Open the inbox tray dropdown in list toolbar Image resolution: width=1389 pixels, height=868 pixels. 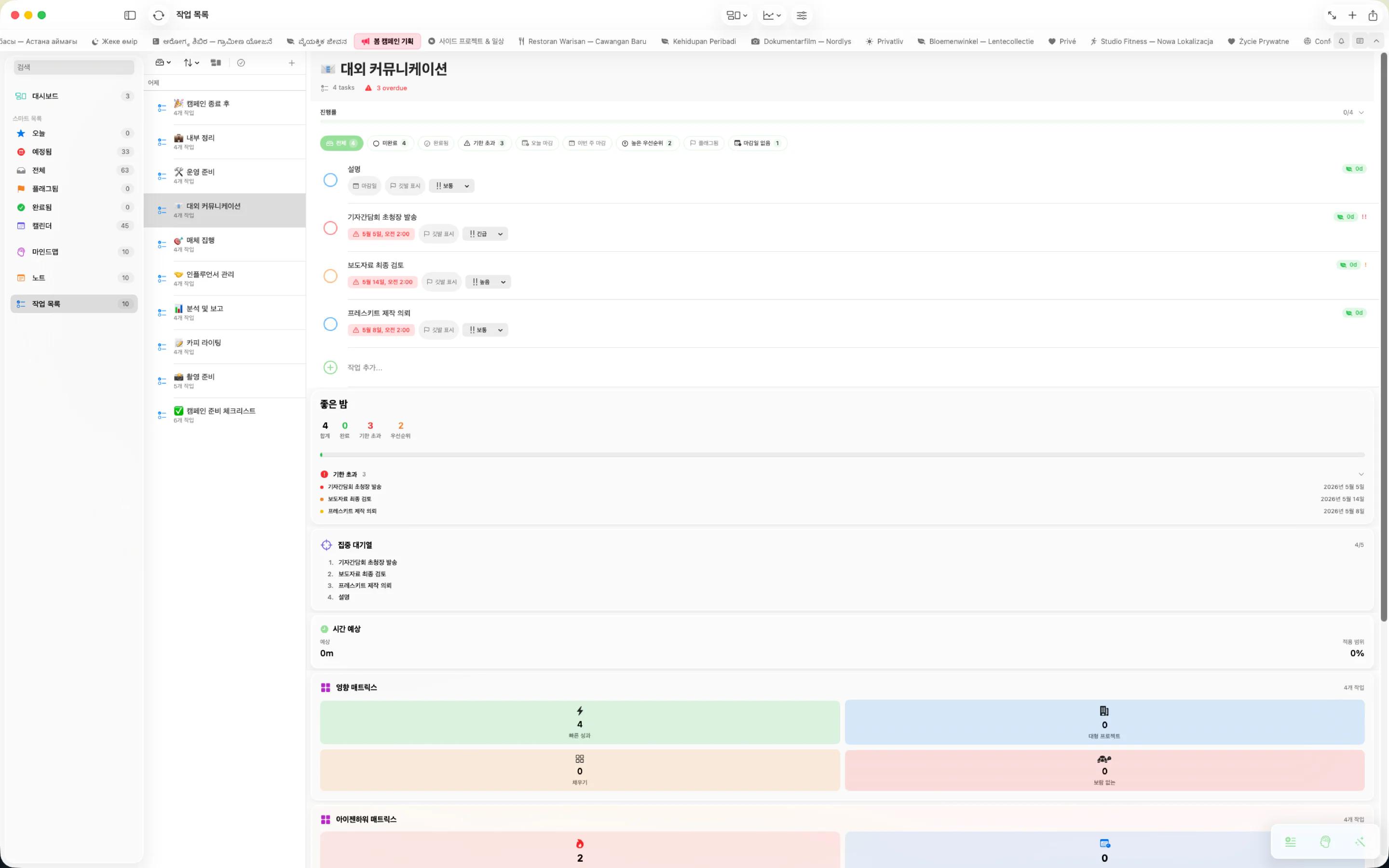[163, 63]
